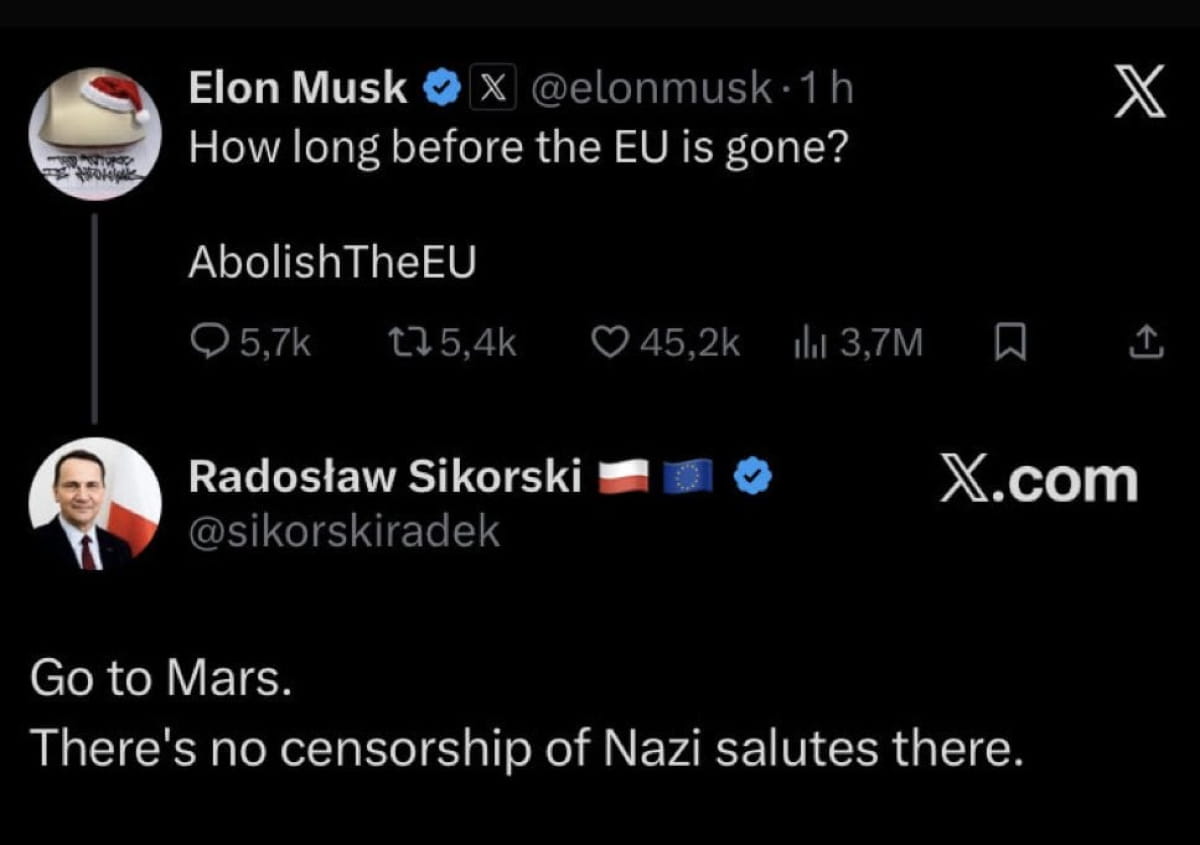This screenshot has height=845, width=1200.
Task: Open Elon Musk's profile picture
Action: click(x=95, y=133)
